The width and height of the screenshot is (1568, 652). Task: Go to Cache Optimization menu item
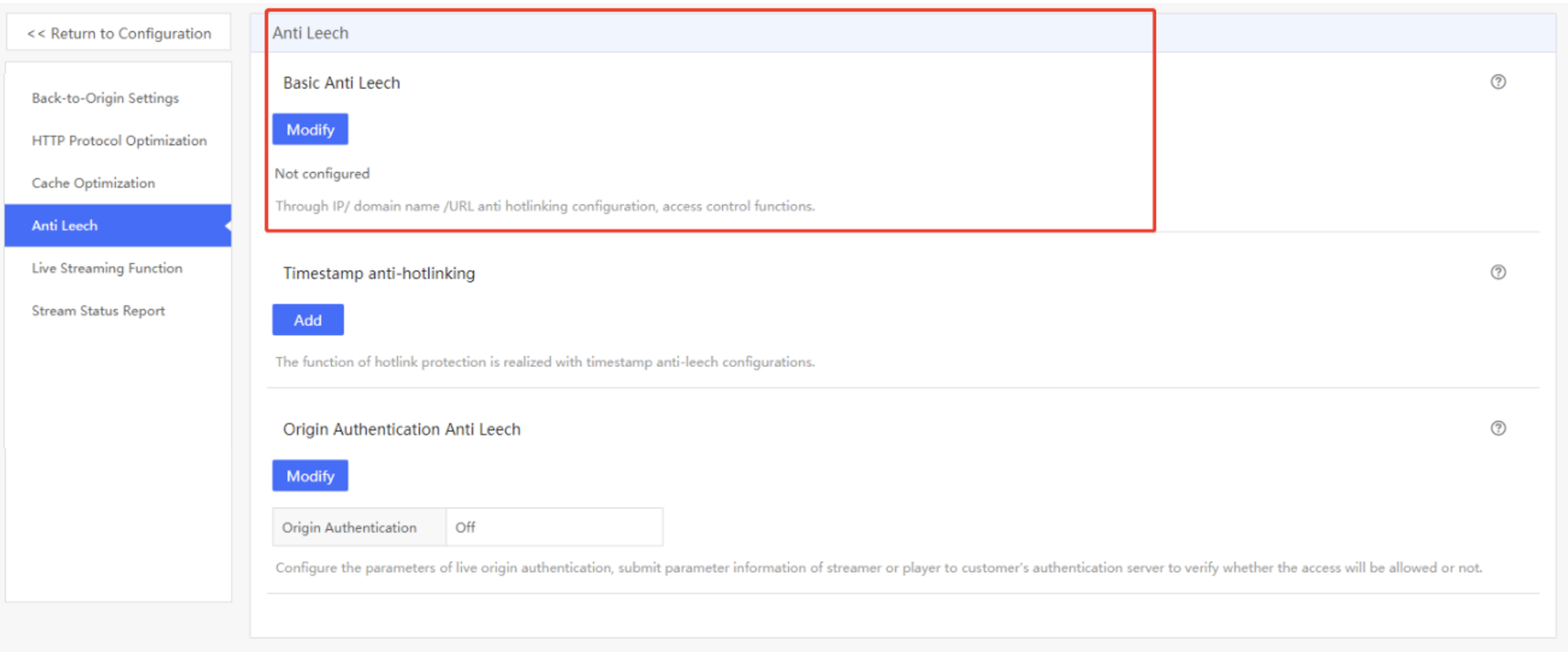(x=93, y=183)
